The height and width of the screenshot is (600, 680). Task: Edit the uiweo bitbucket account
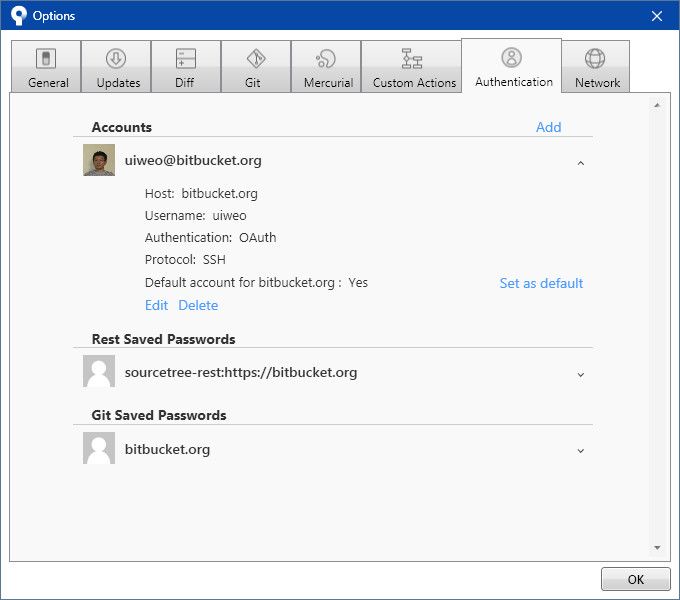coord(156,305)
